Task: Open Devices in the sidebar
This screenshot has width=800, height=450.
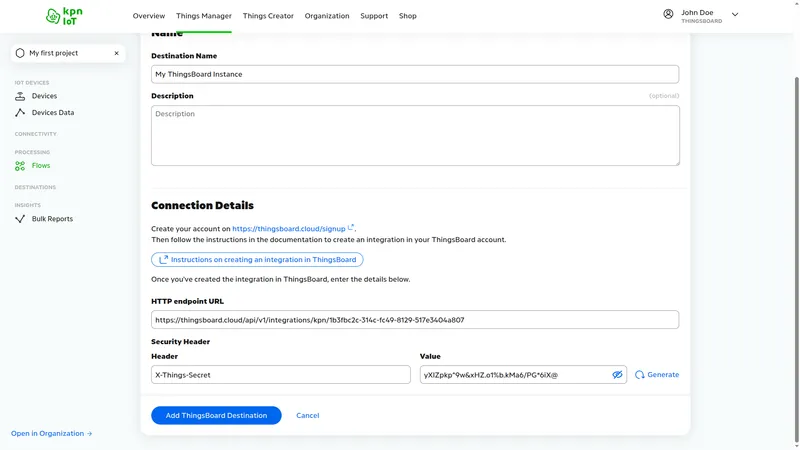Action: (44, 96)
